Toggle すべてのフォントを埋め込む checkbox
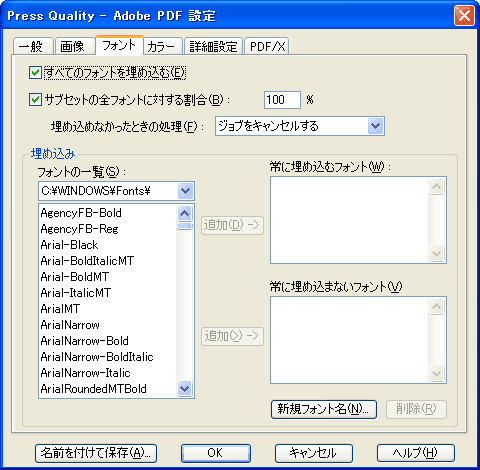The height and width of the screenshot is (470, 480). point(35,73)
